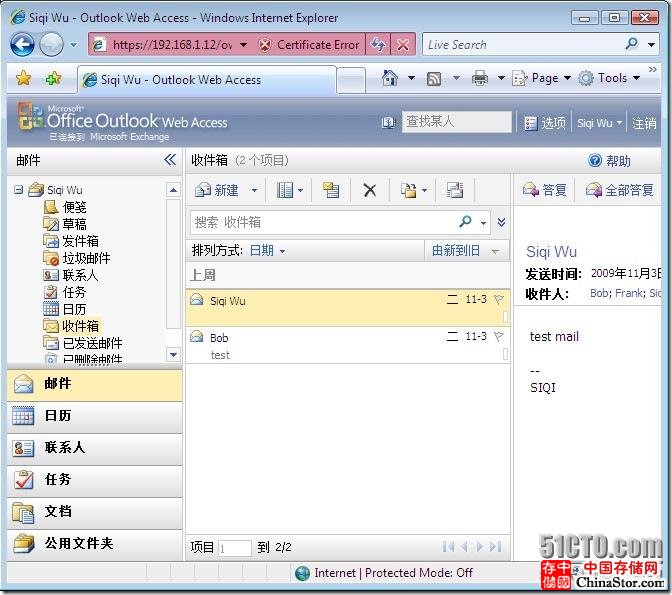Screen dimensions: 672x595
Task: Toggle 由新到旧 sort order
Action: pos(465,250)
